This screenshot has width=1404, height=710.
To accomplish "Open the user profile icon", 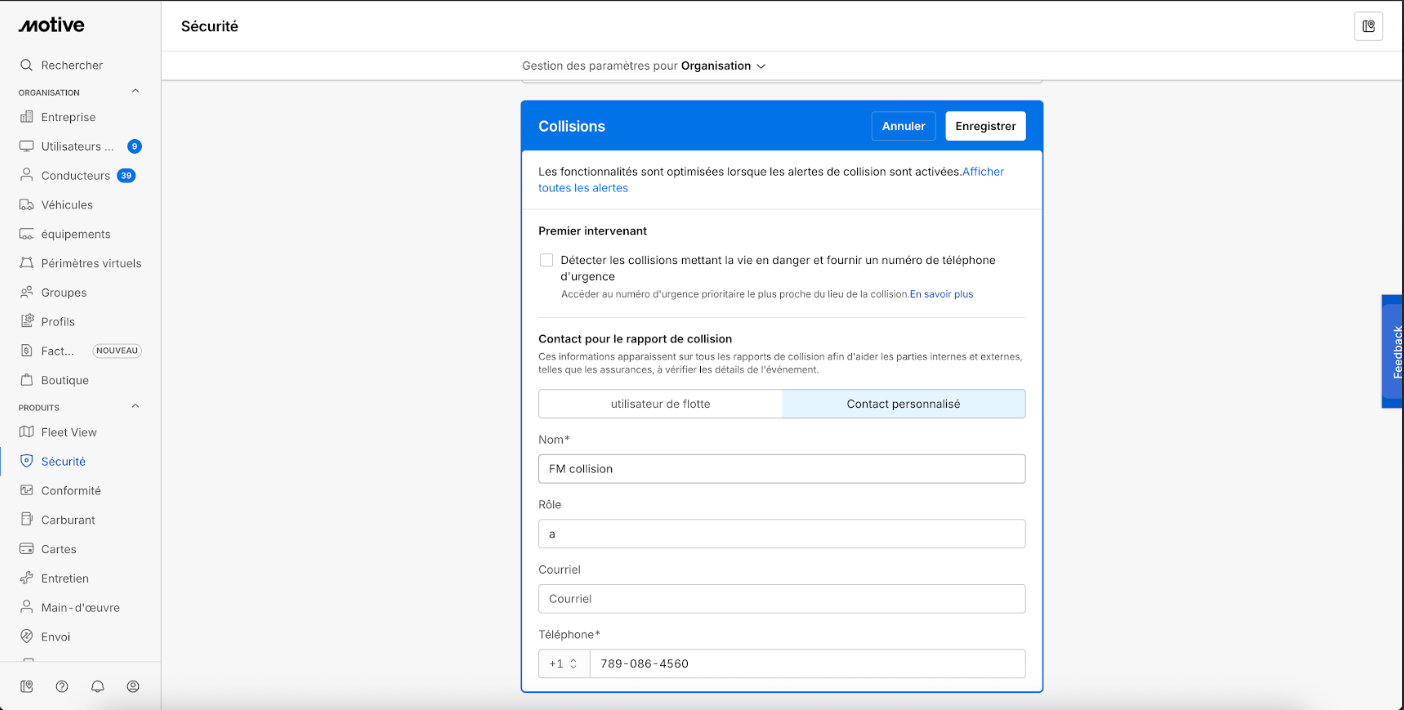I will (x=133, y=686).
